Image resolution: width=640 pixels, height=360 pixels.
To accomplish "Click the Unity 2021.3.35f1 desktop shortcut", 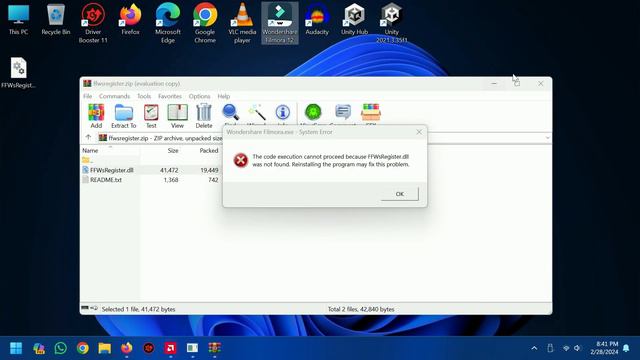I will coord(391,24).
